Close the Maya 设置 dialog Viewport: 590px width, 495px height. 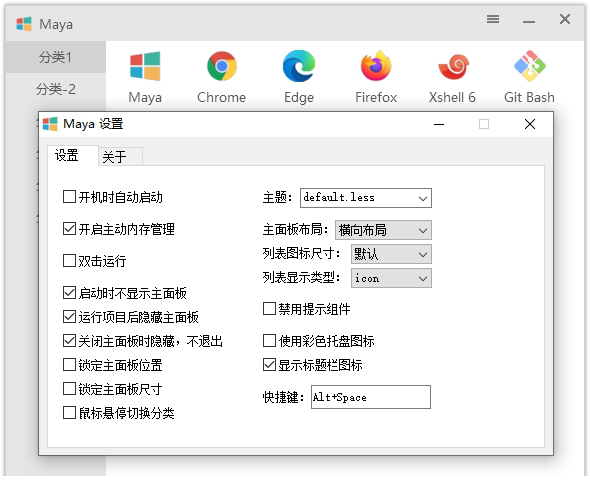tap(530, 124)
